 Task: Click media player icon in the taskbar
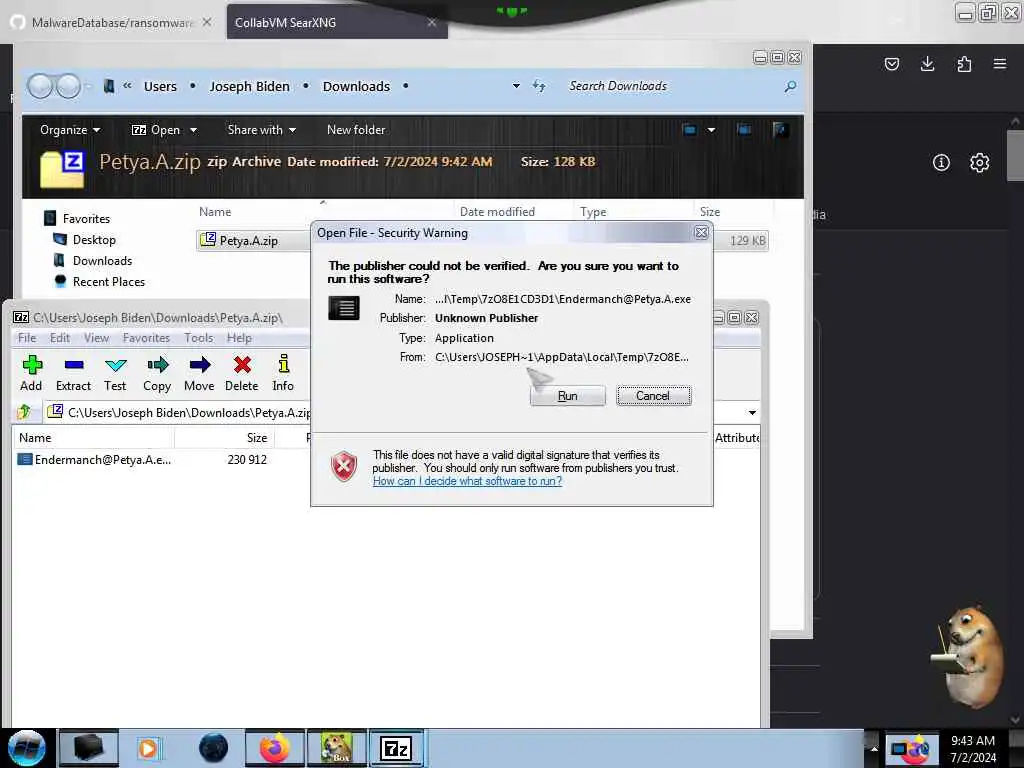148,748
